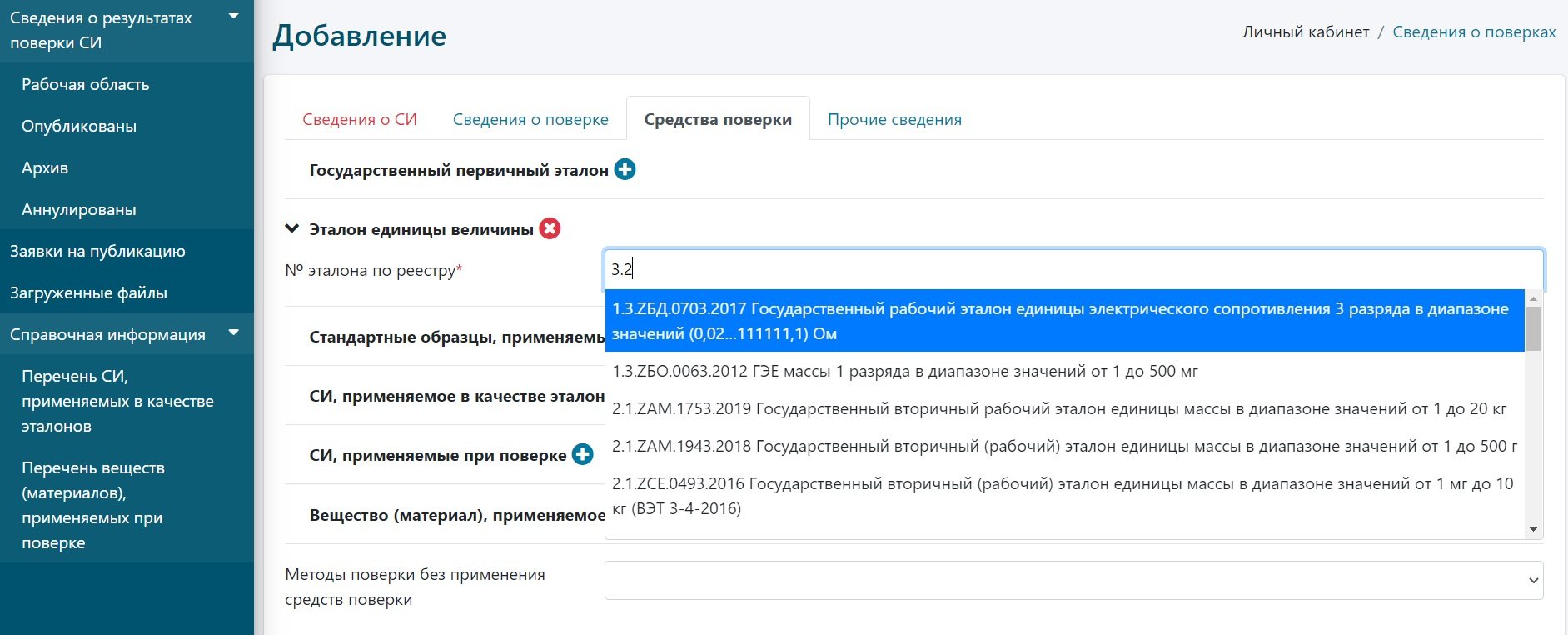Open the Методы поверки без применения dropdown
This screenshot has width=1568, height=635.
tap(1073, 580)
